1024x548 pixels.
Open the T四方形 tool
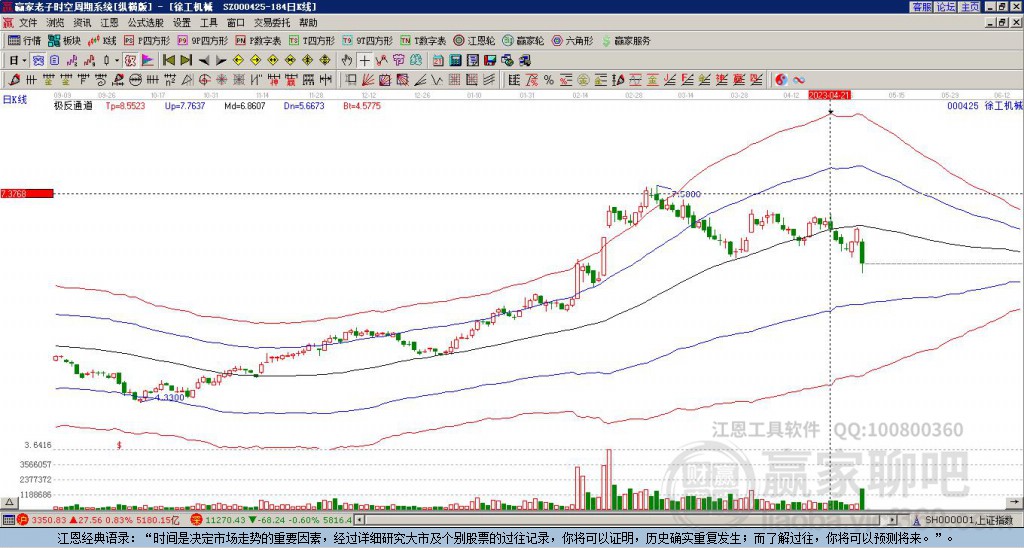click(x=312, y=40)
